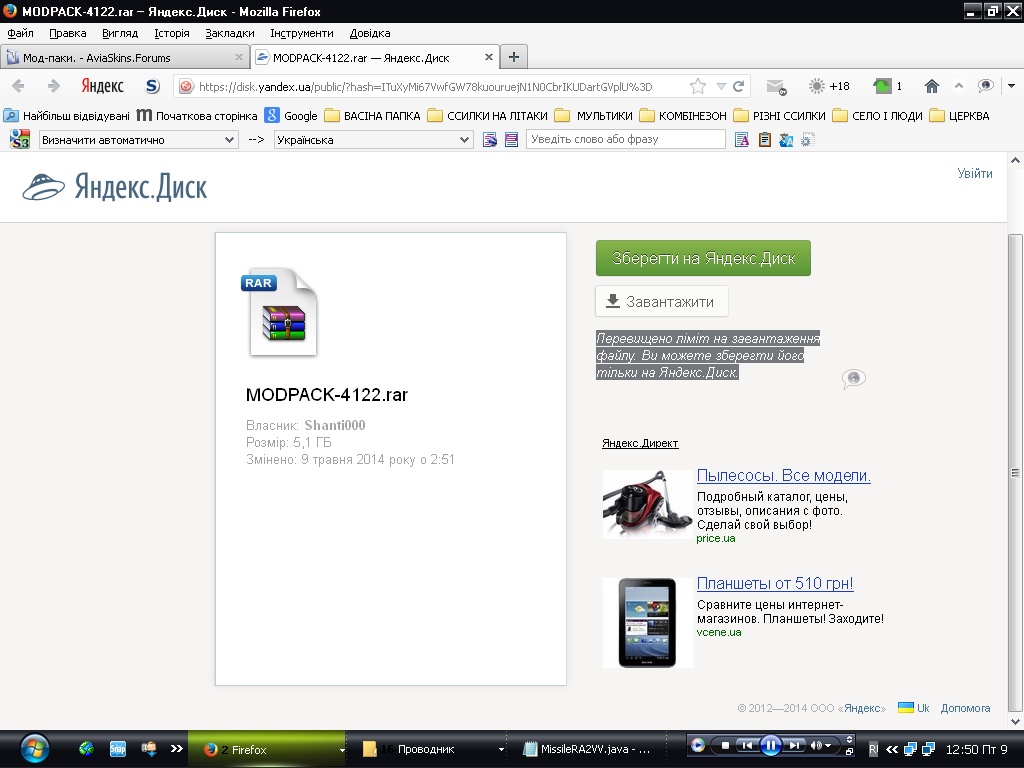
Task: Open the Google bookmark
Action: (291, 116)
